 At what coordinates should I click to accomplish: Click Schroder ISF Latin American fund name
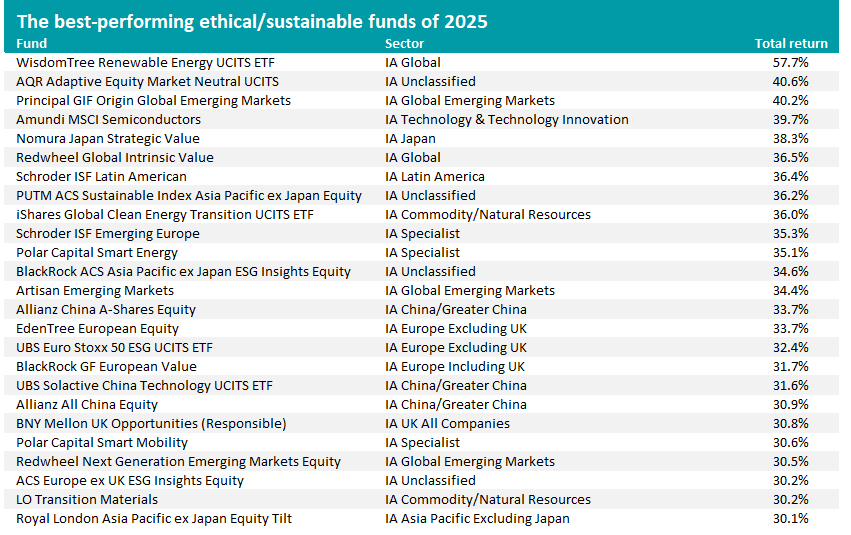[102, 176]
